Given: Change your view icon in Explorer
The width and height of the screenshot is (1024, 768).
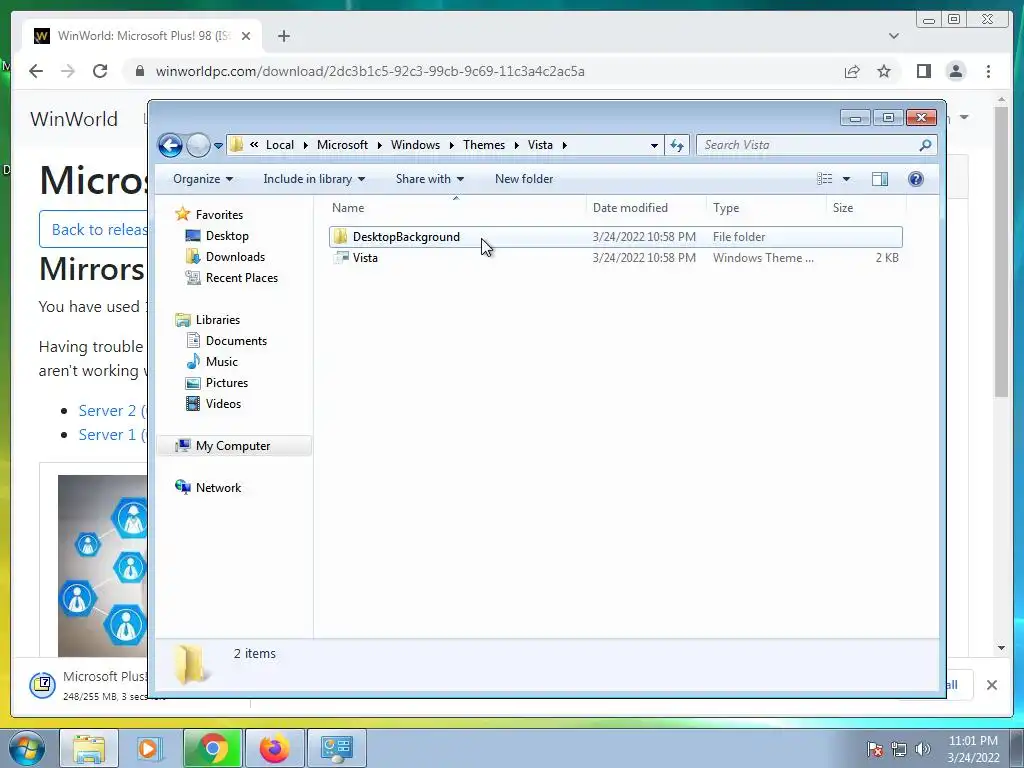Looking at the screenshot, I should point(825,179).
